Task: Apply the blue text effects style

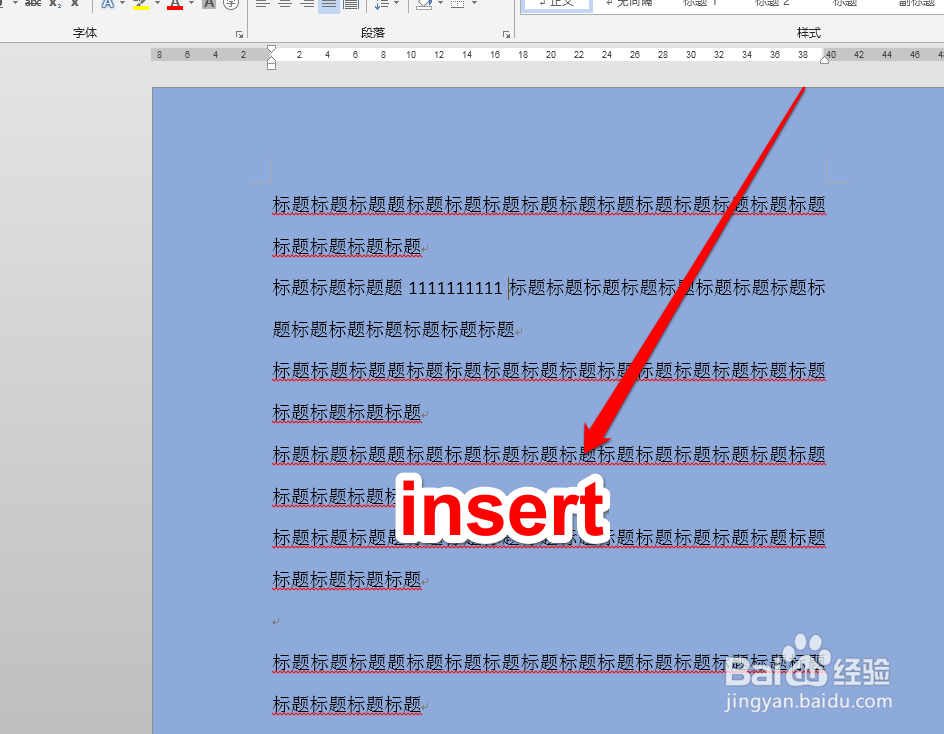Action: (108, 4)
